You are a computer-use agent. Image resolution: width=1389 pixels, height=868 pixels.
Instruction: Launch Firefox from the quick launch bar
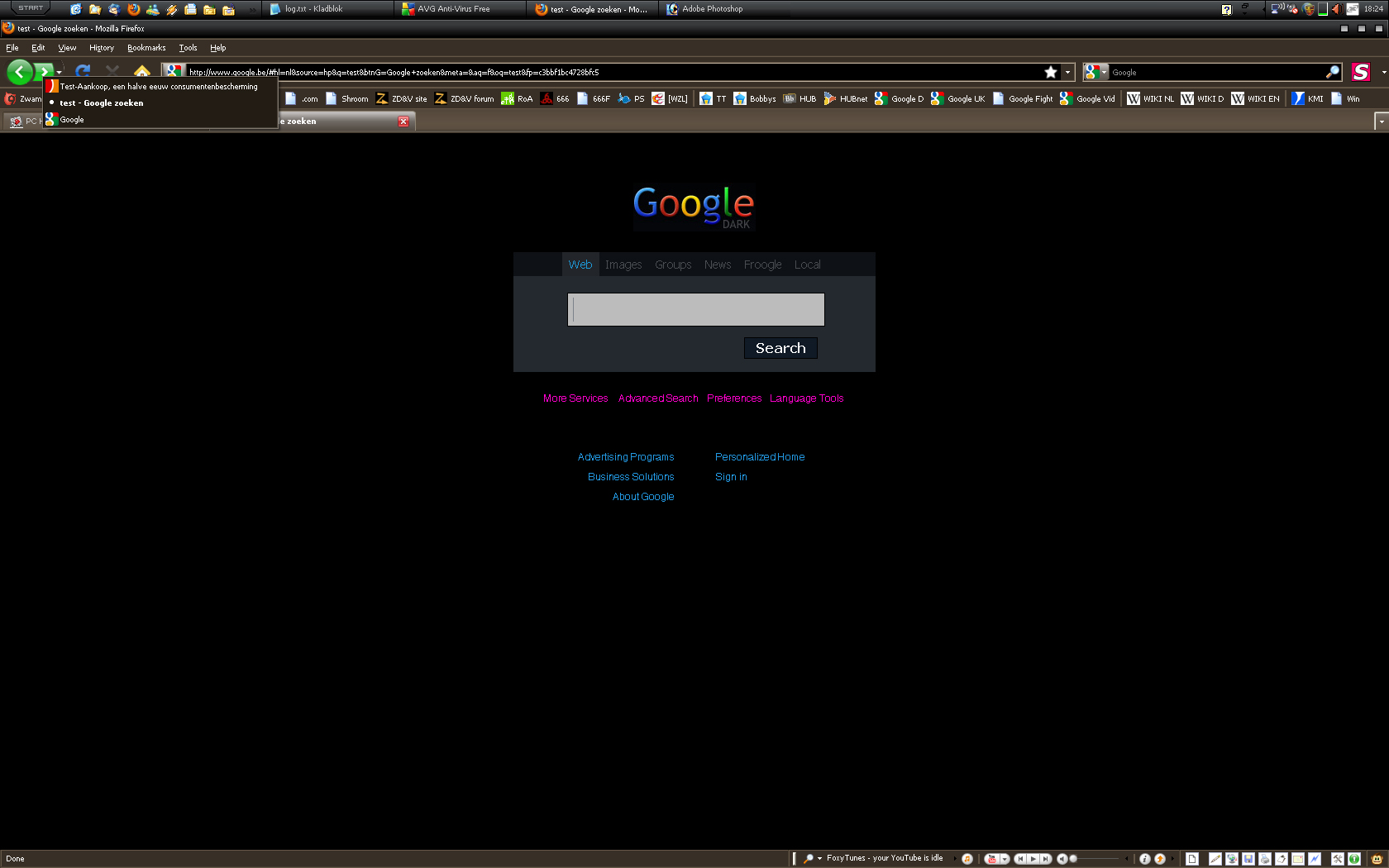click(x=133, y=9)
